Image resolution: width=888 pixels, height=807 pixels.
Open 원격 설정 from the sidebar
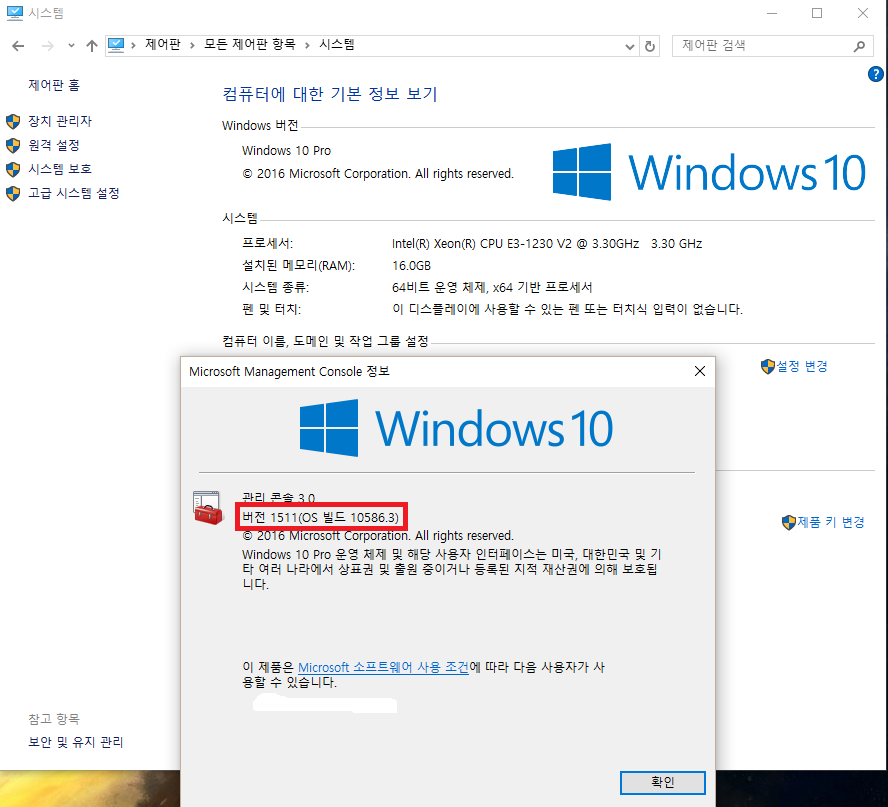pos(54,145)
